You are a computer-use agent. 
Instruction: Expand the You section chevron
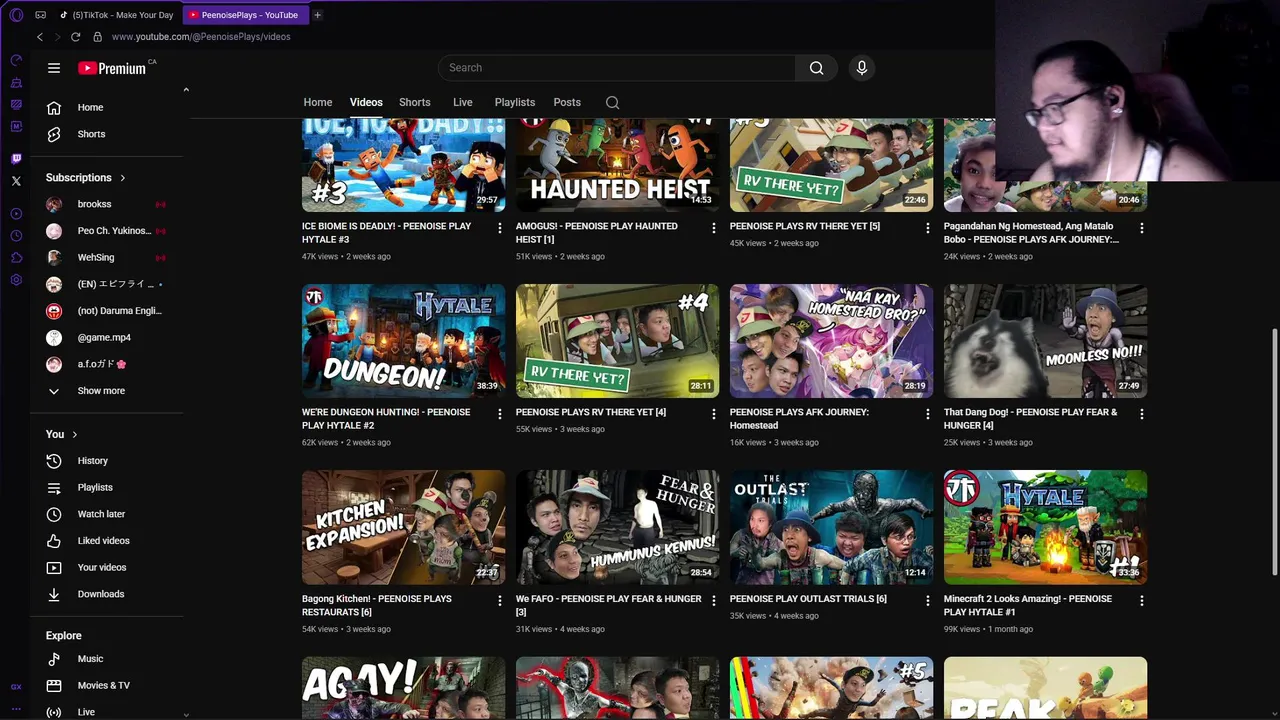tap(75, 434)
